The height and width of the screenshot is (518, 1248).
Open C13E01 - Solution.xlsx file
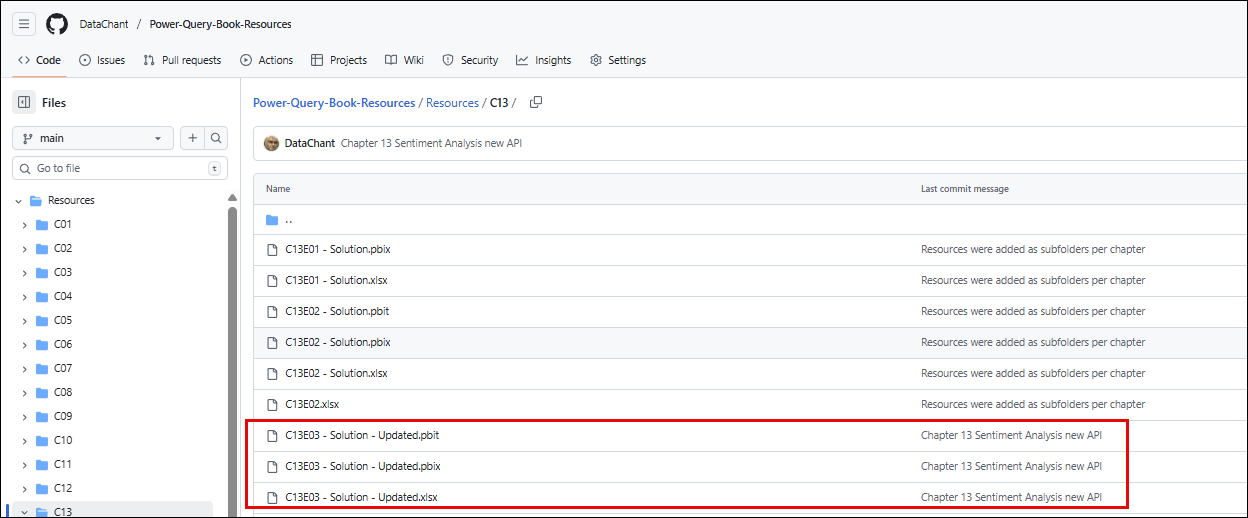[336, 280]
